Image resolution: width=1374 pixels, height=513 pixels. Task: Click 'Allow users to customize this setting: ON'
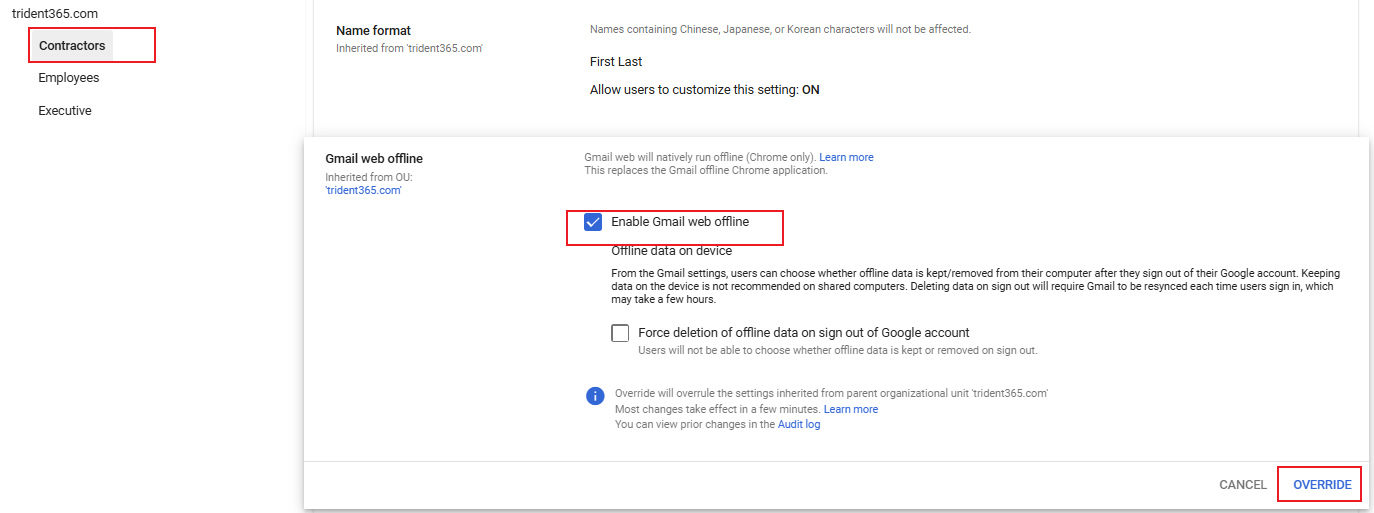click(x=704, y=90)
